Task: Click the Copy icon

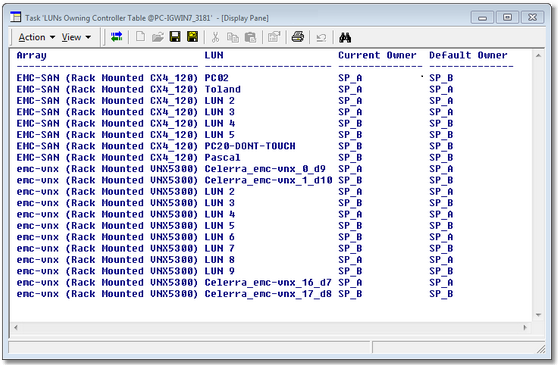Action: click(x=233, y=37)
